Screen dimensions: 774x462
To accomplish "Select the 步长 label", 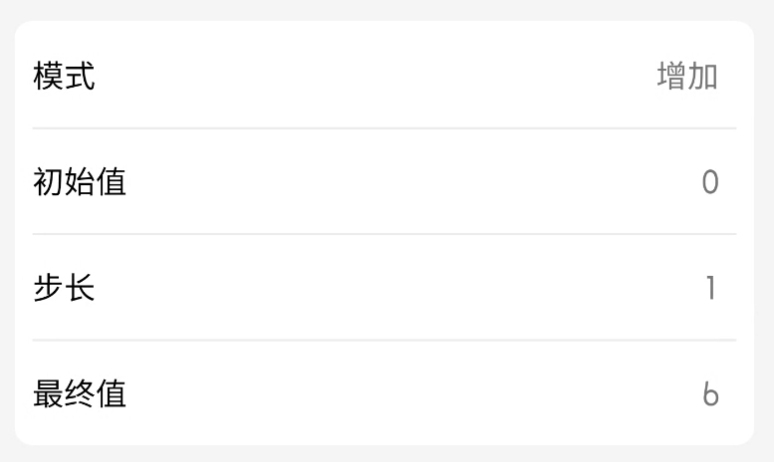I will coord(64,289).
